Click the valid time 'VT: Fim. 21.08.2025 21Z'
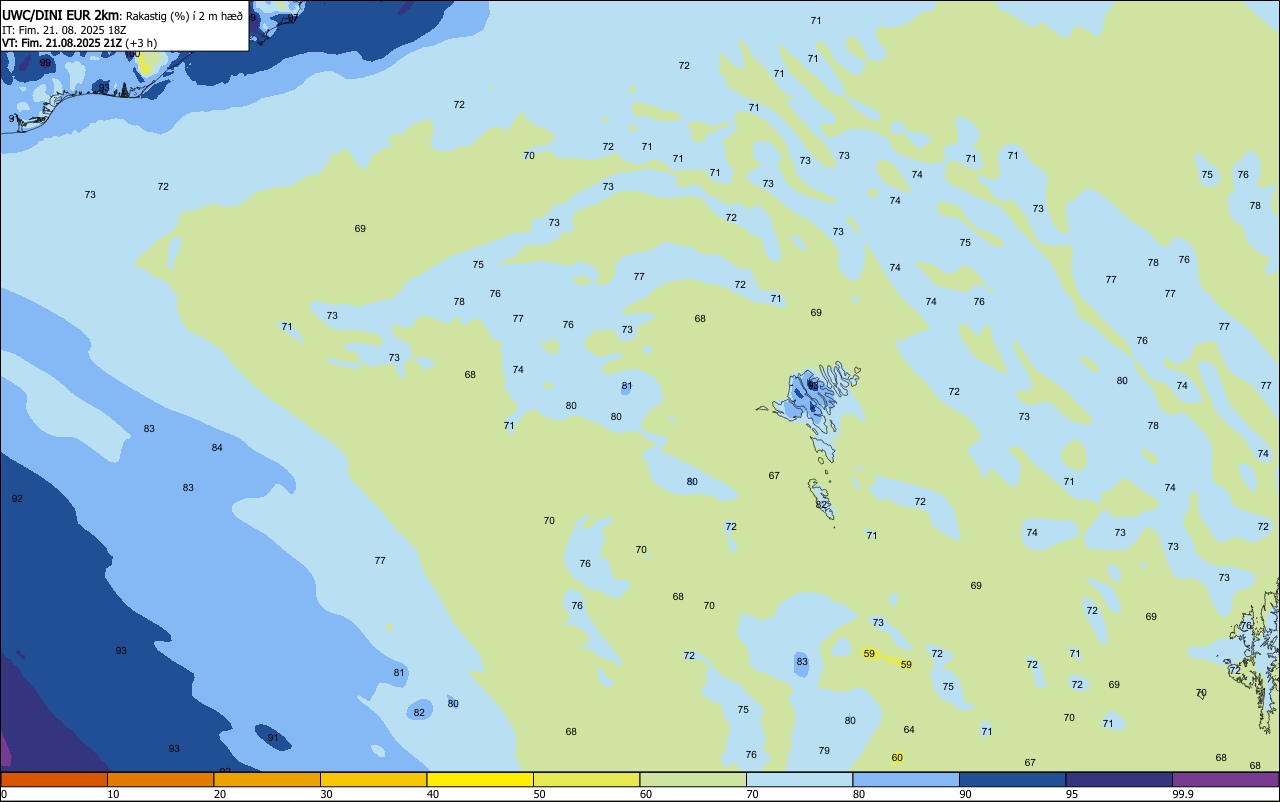 62,43
